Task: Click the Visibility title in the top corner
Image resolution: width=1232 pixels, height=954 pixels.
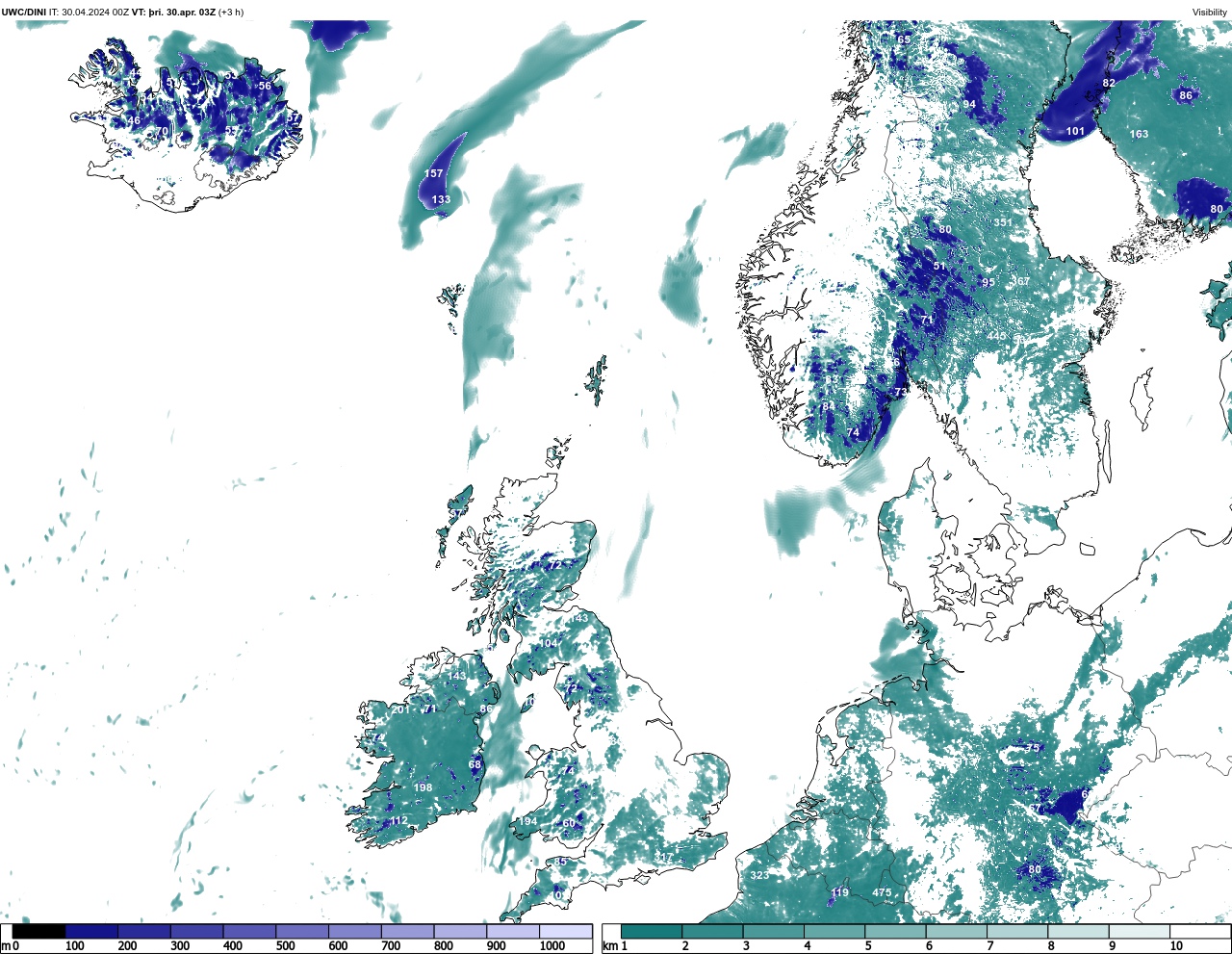Action: pos(1210,13)
